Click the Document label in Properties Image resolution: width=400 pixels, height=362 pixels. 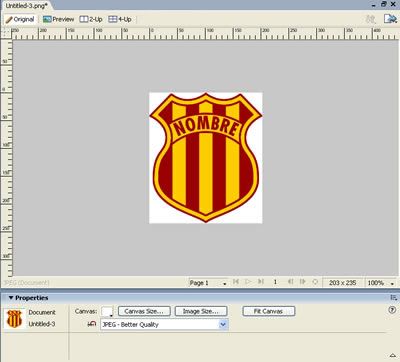click(x=42, y=312)
